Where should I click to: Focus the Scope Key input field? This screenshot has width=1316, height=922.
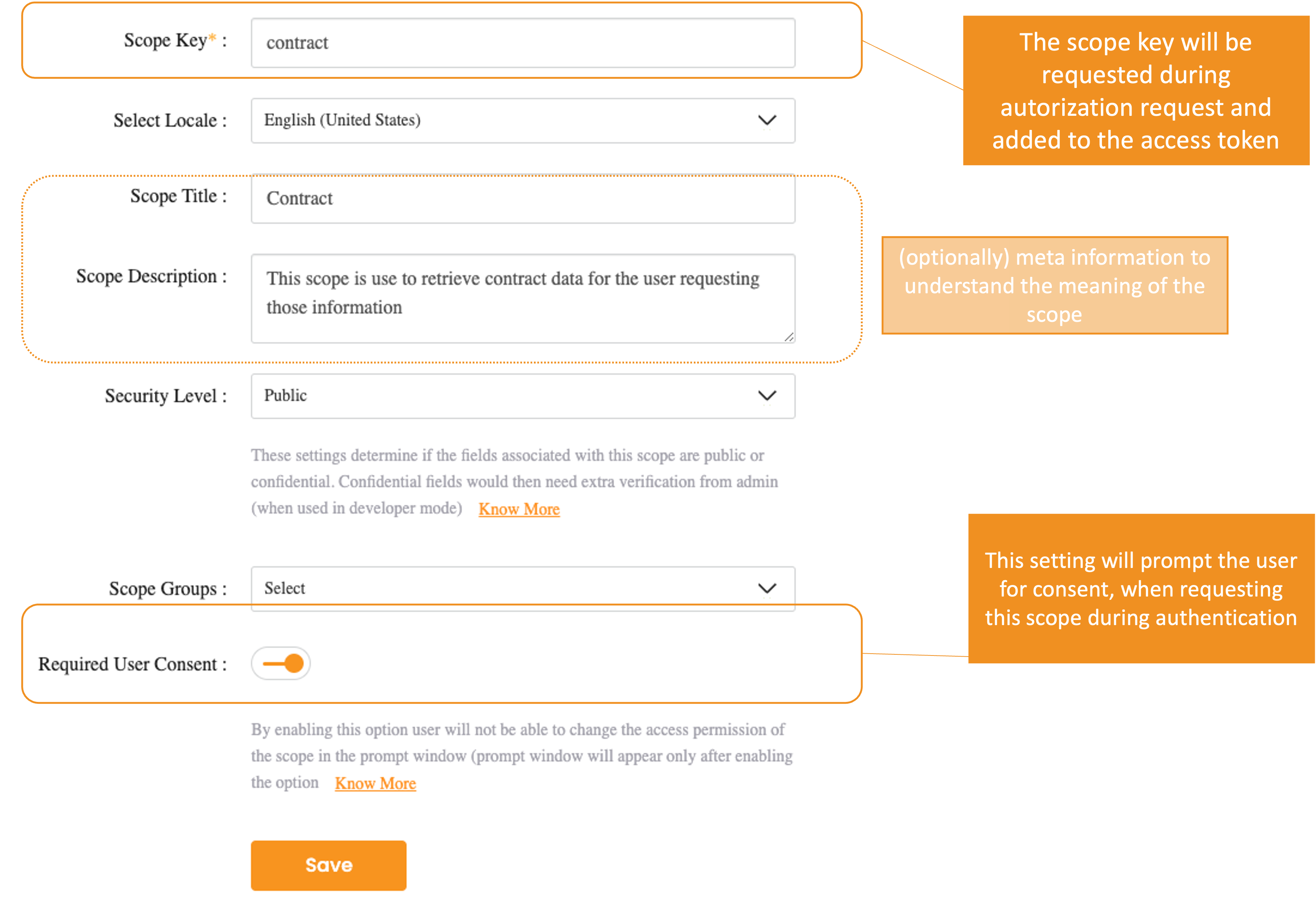click(523, 43)
